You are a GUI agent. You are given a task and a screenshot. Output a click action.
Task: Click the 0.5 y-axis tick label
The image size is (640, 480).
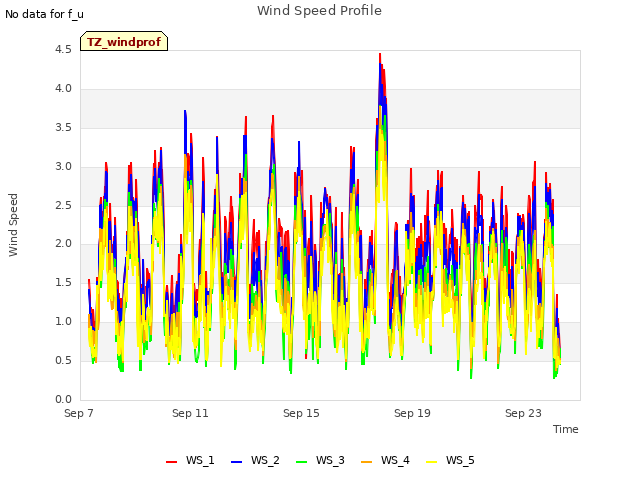pos(63,360)
